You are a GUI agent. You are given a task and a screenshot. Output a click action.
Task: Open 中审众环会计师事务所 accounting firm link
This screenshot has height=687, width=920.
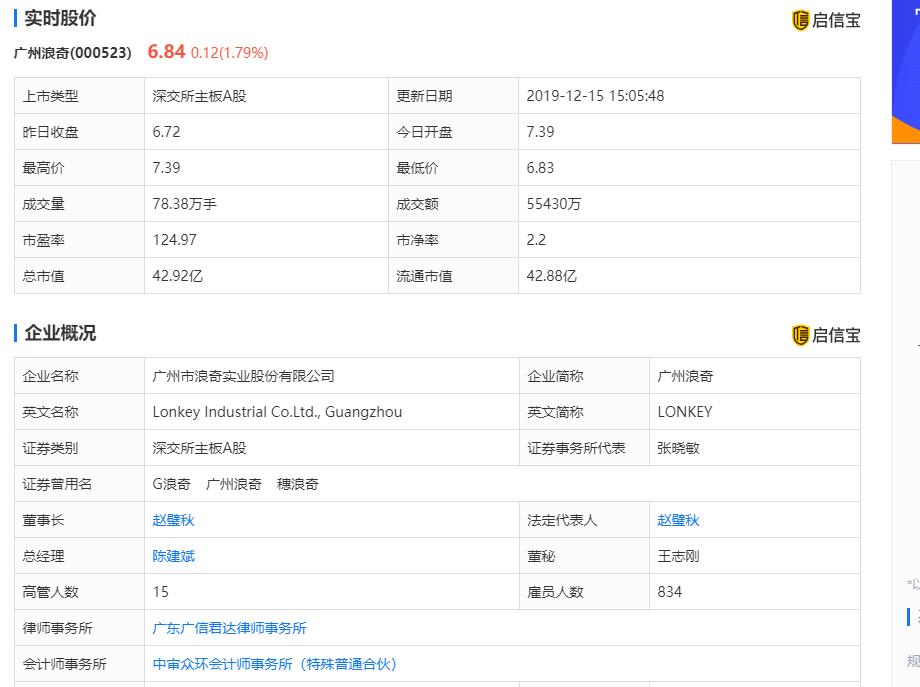(275, 664)
